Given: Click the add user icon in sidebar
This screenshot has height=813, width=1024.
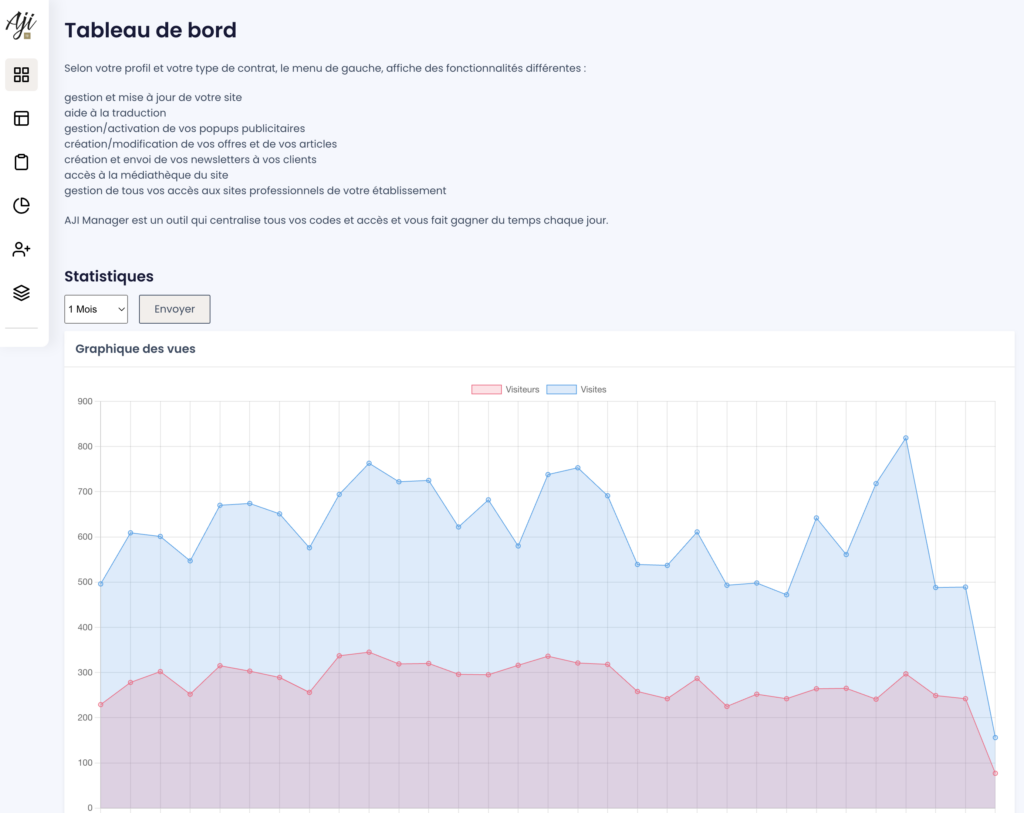Looking at the screenshot, I should (x=21, y=249).
